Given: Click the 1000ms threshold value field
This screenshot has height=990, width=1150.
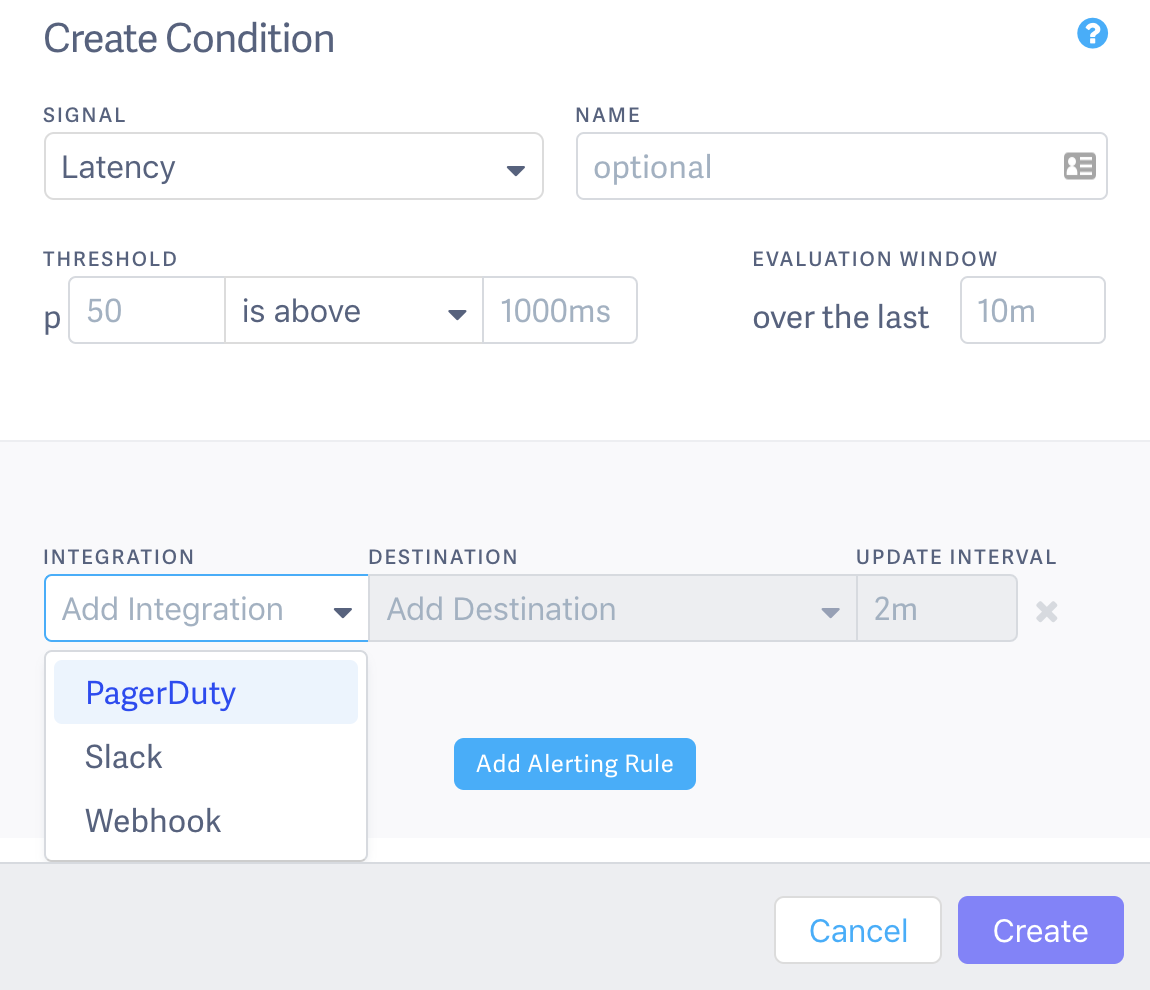Looking at the screenshot, I should click(560, 310).
